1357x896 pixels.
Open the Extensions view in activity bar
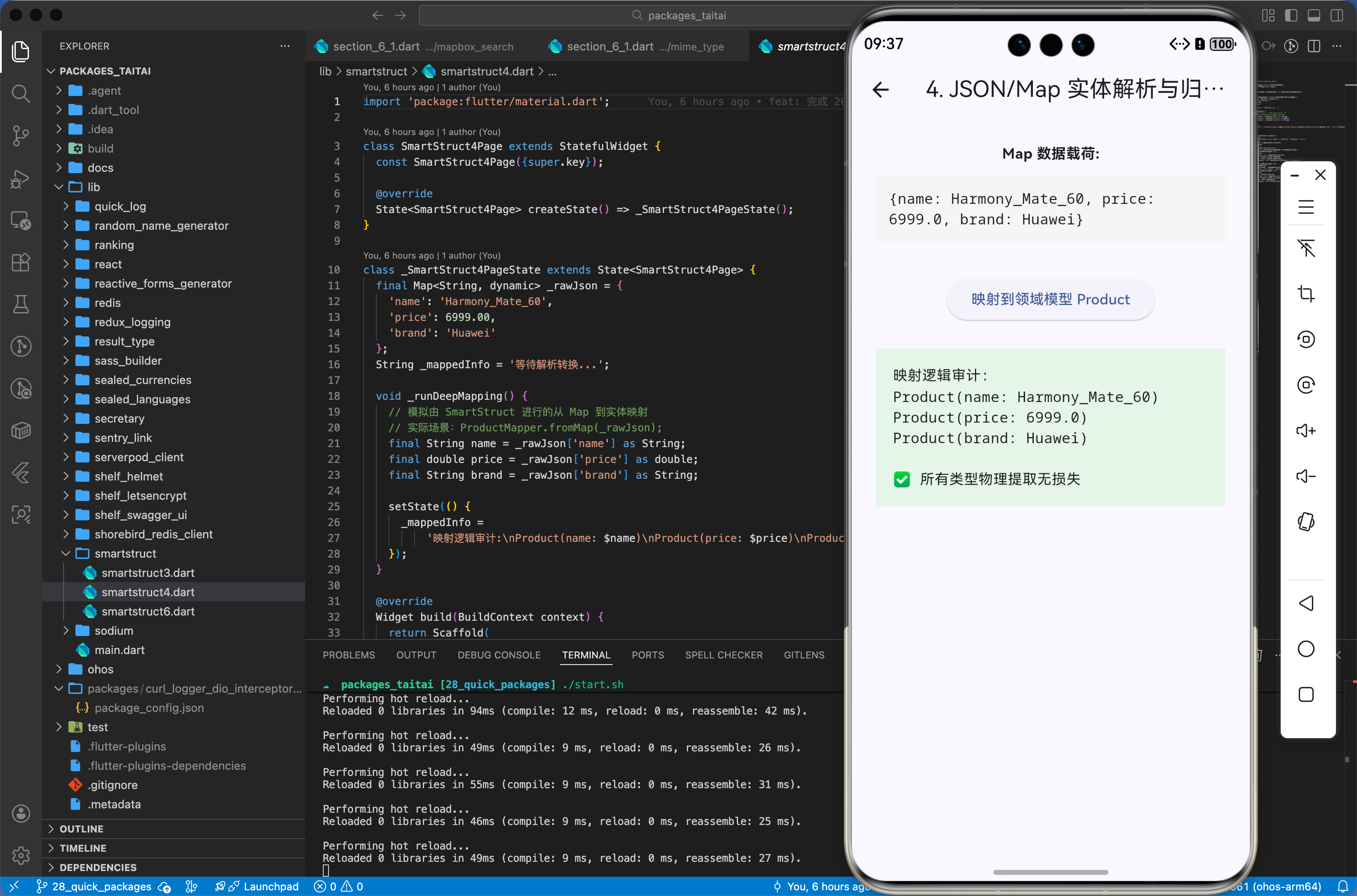pyautogui.click(x=21, y=262)
